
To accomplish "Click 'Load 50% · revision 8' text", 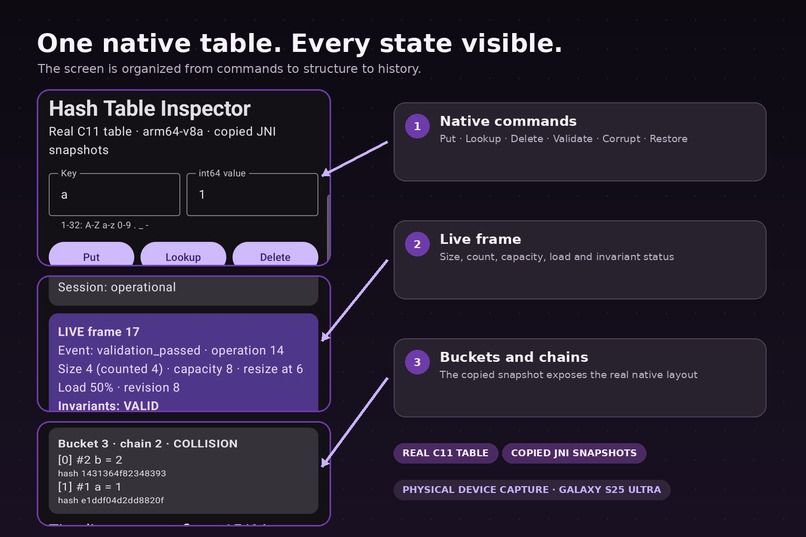I will click(119, 387).
